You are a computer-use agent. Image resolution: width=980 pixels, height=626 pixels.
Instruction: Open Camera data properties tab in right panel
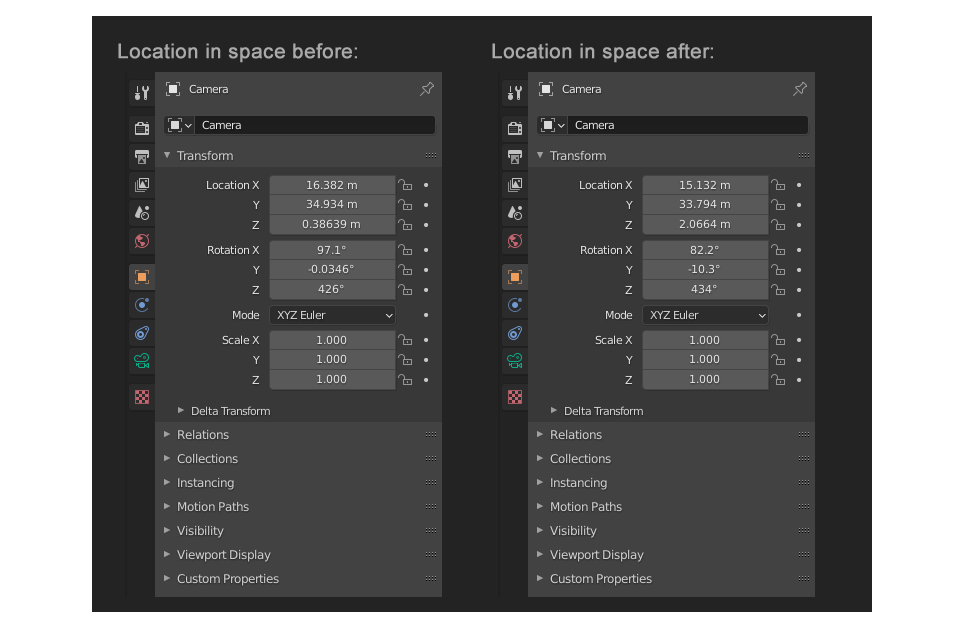(515, 360)
